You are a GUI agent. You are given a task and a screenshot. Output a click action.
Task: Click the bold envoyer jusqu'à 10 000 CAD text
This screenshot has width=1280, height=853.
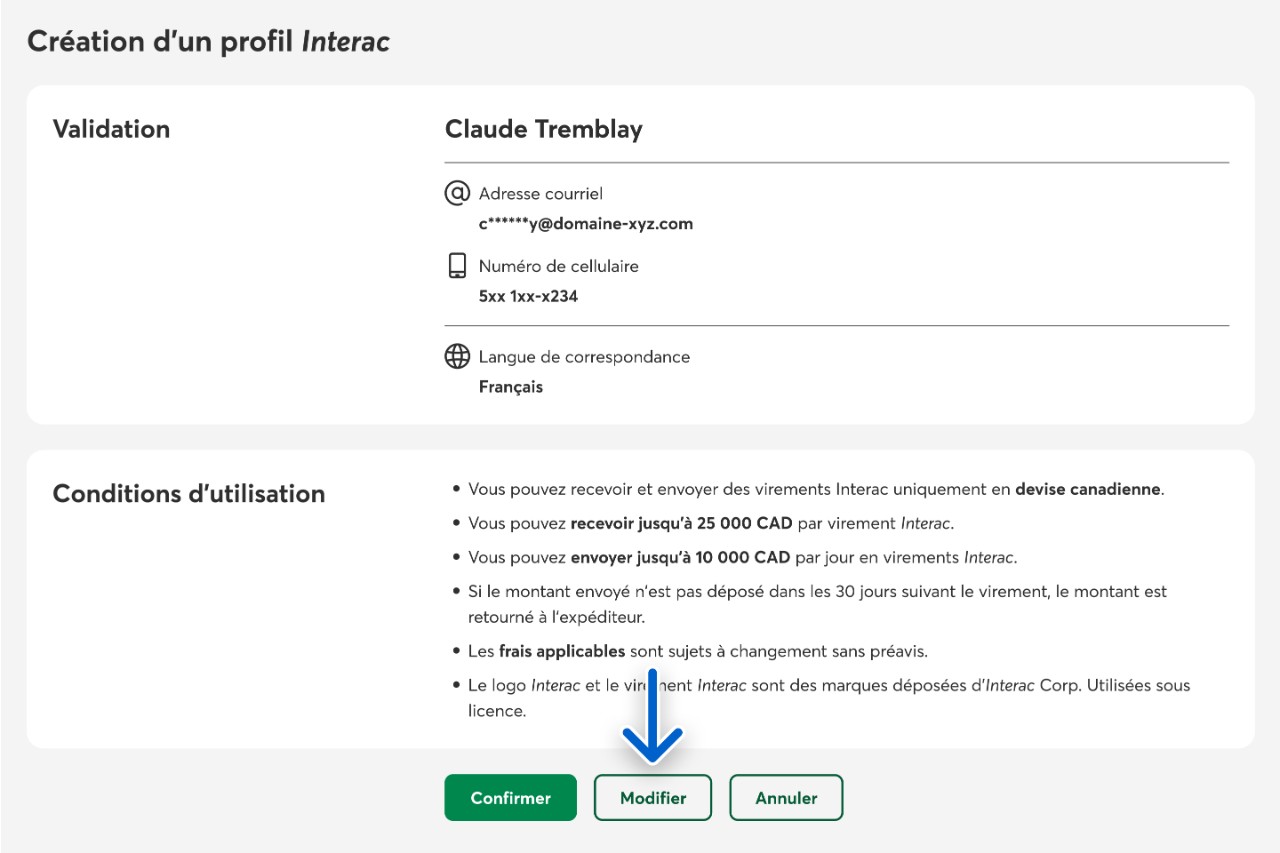[680, 557]
